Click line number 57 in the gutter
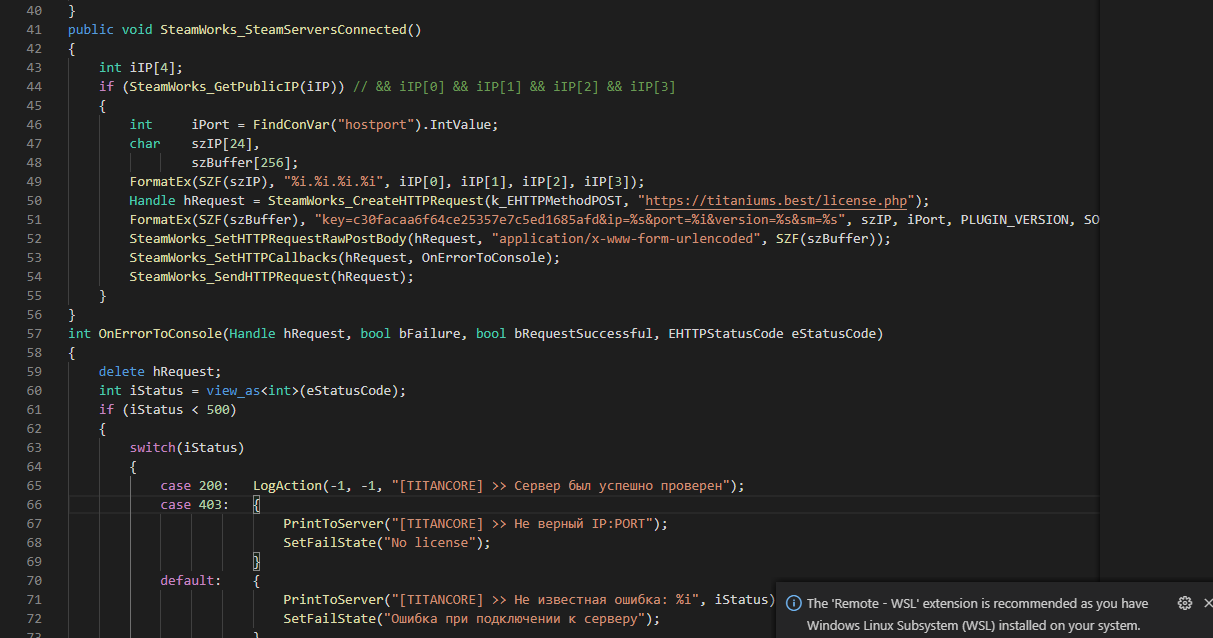Viewport: 1213px width, 638px height. click(35, 333)
